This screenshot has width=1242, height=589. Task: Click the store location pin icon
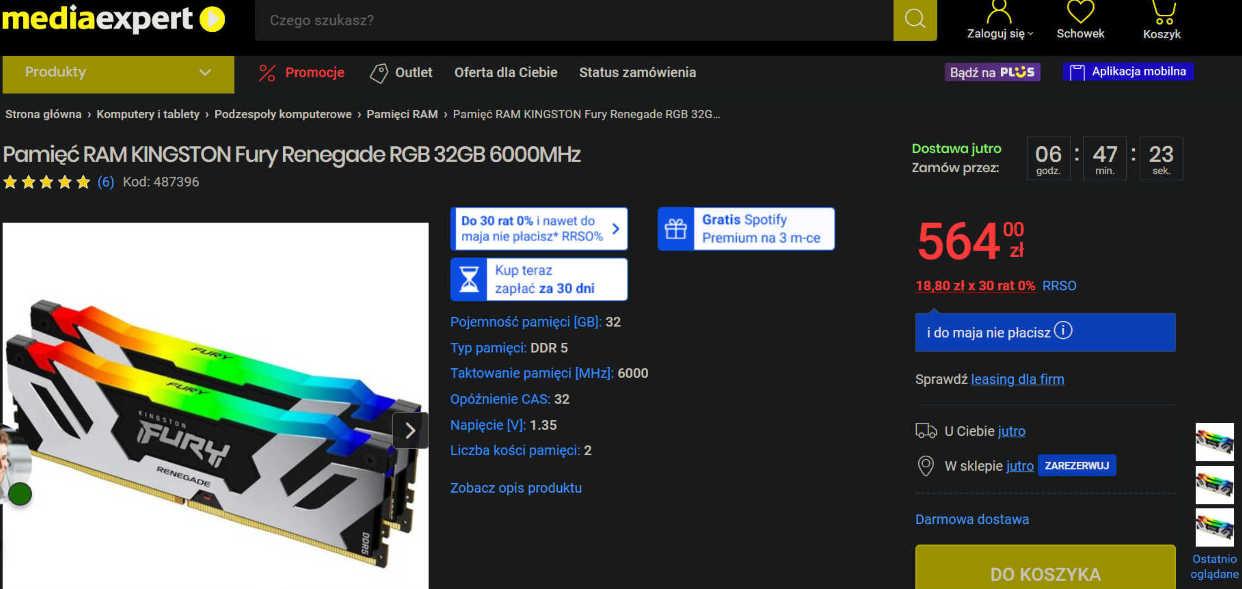click(926, 466)
